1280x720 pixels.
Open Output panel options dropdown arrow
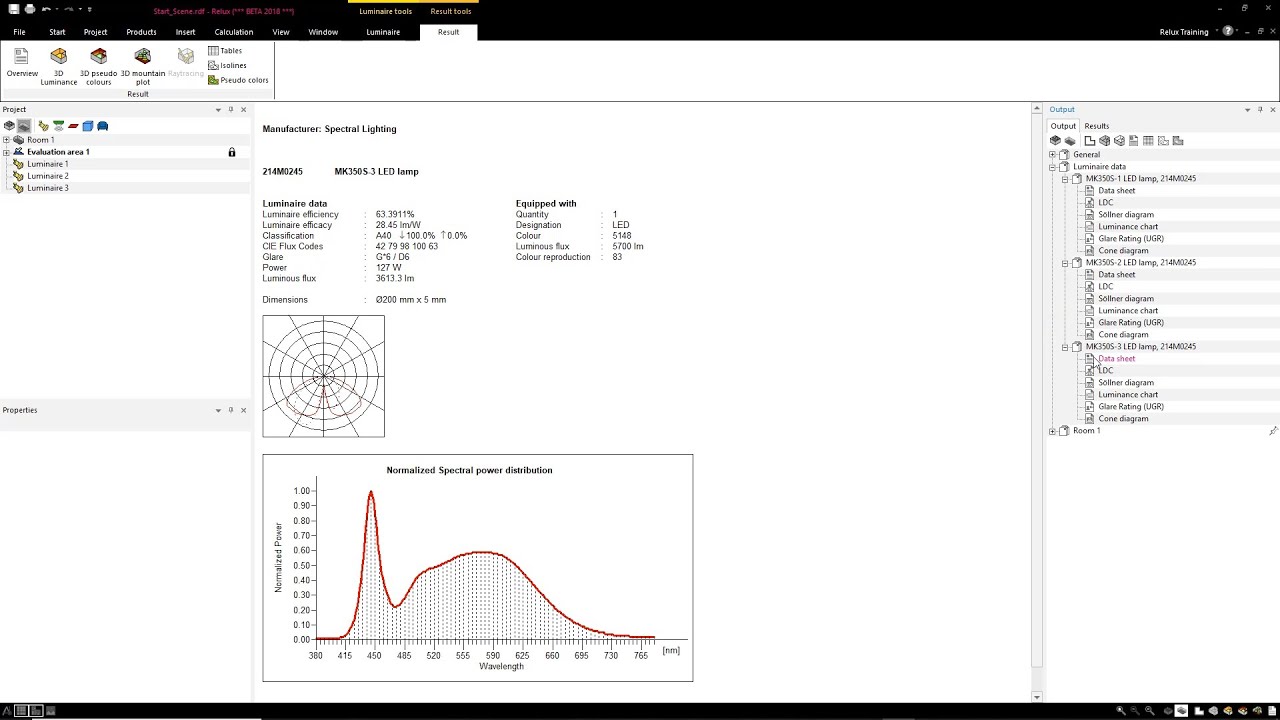1247,109
